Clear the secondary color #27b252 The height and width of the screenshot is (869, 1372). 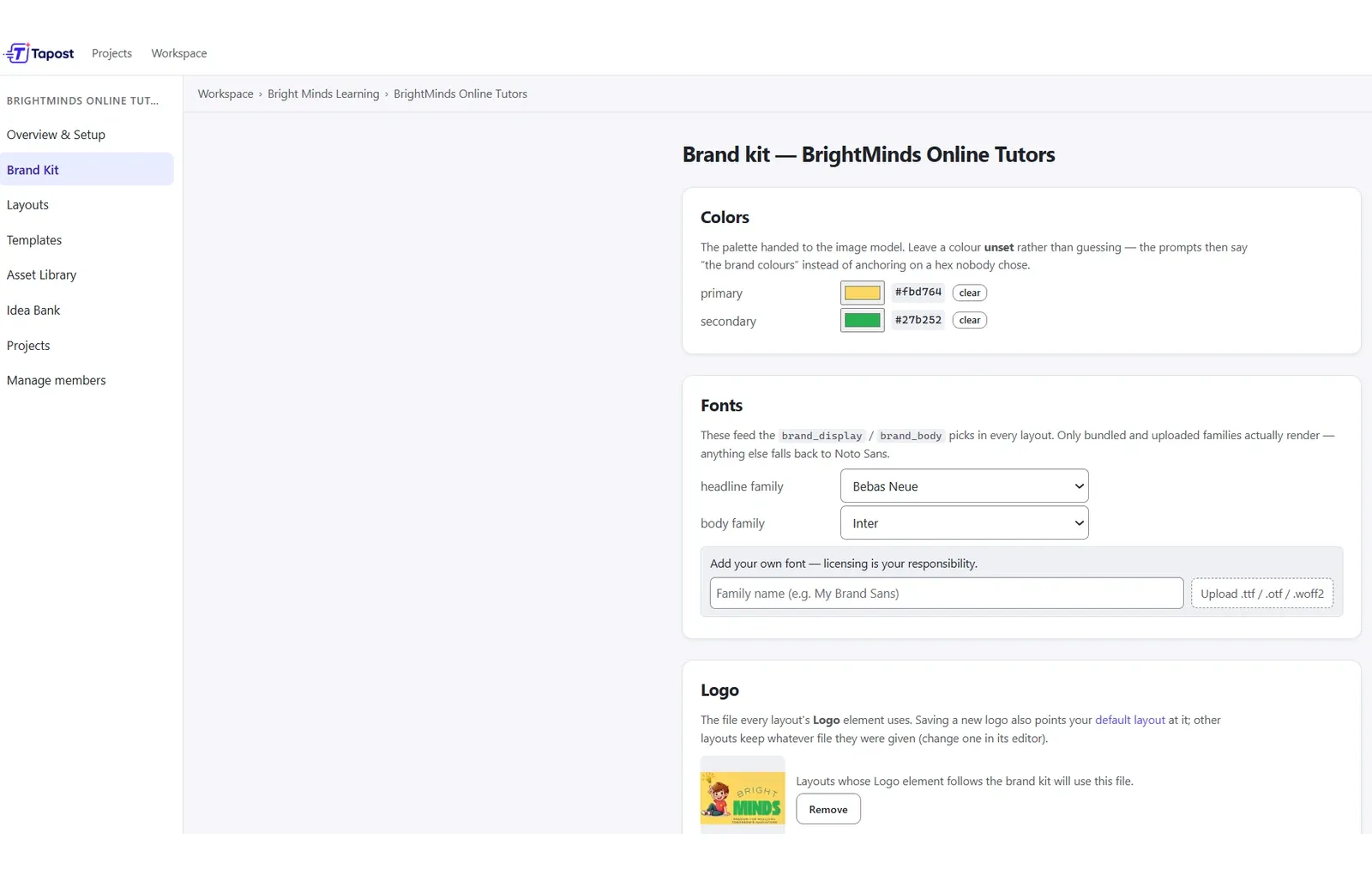(970, 320)
